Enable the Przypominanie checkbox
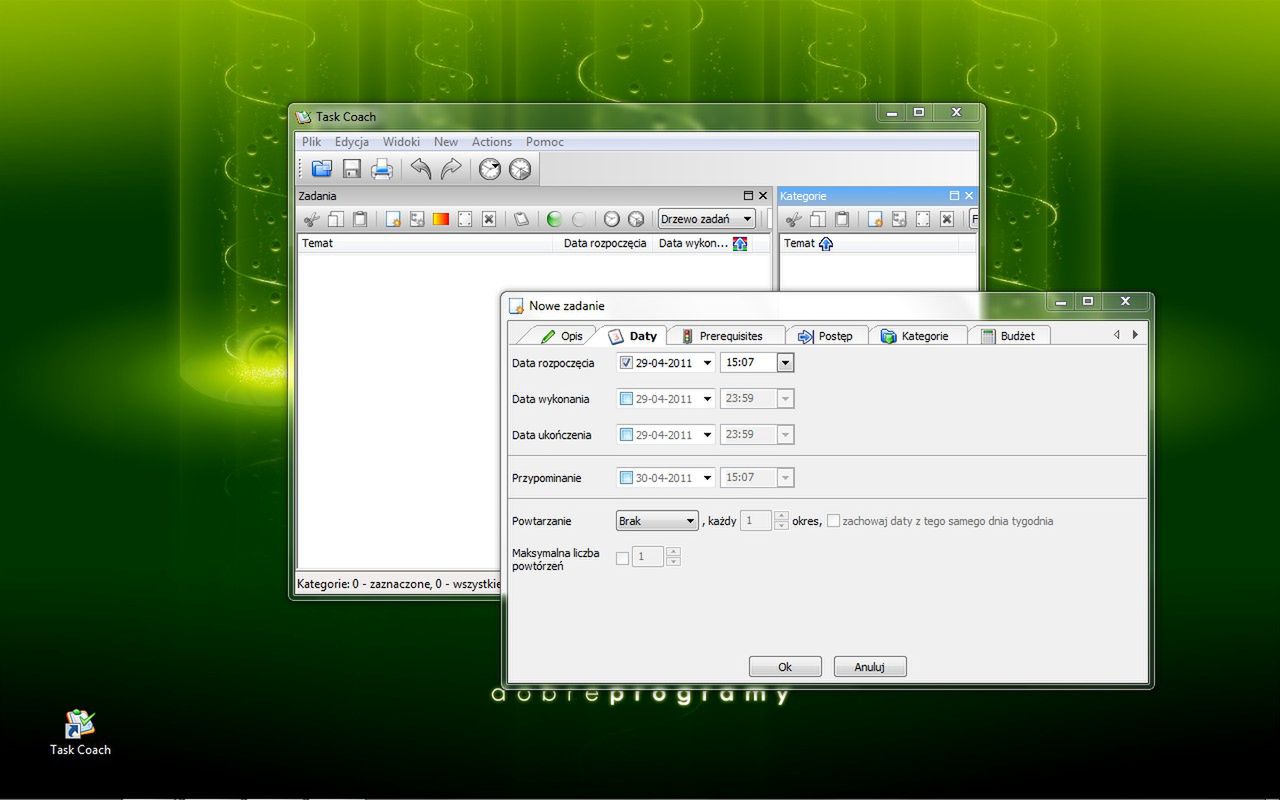 pyautogui.click(x=626, y=478)
